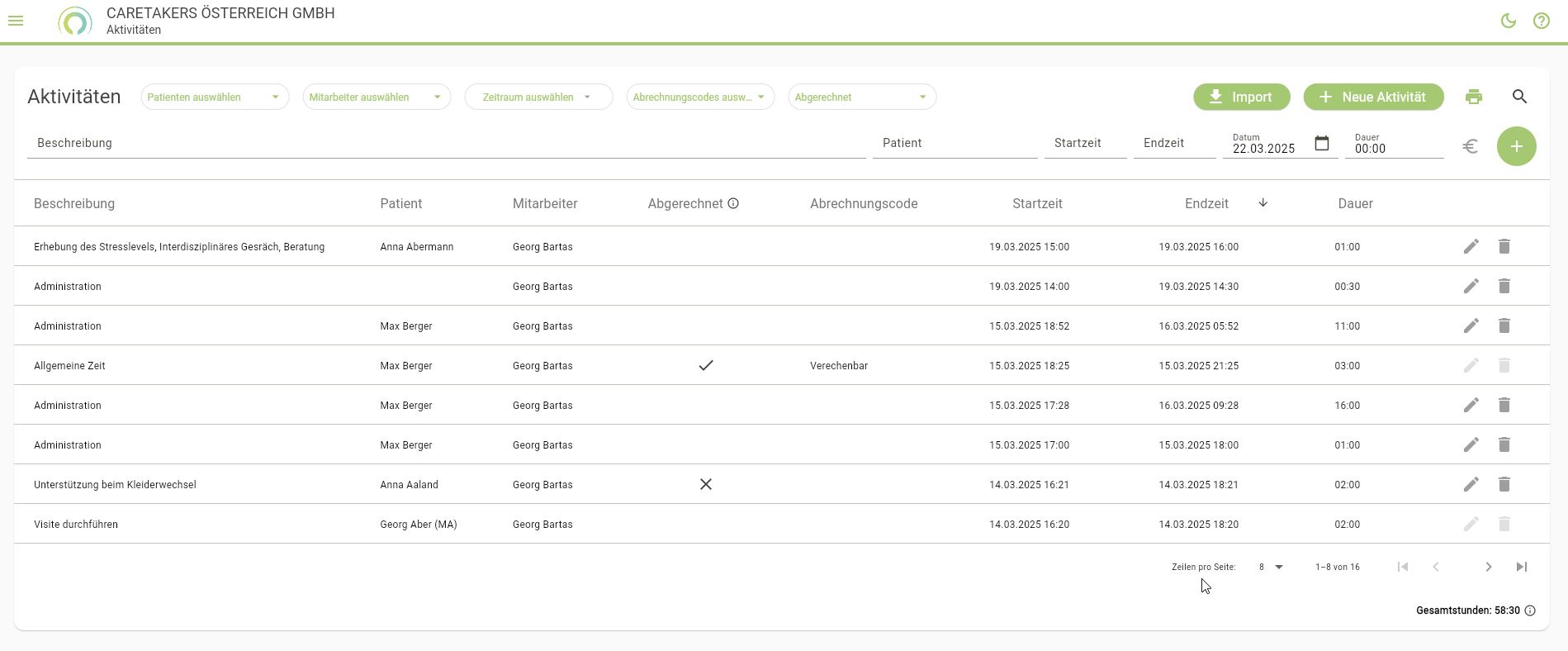The width and height of the screenshot is (1568, 651).
Task: Change rows per page dropdown
Action: click(1271, 567)
